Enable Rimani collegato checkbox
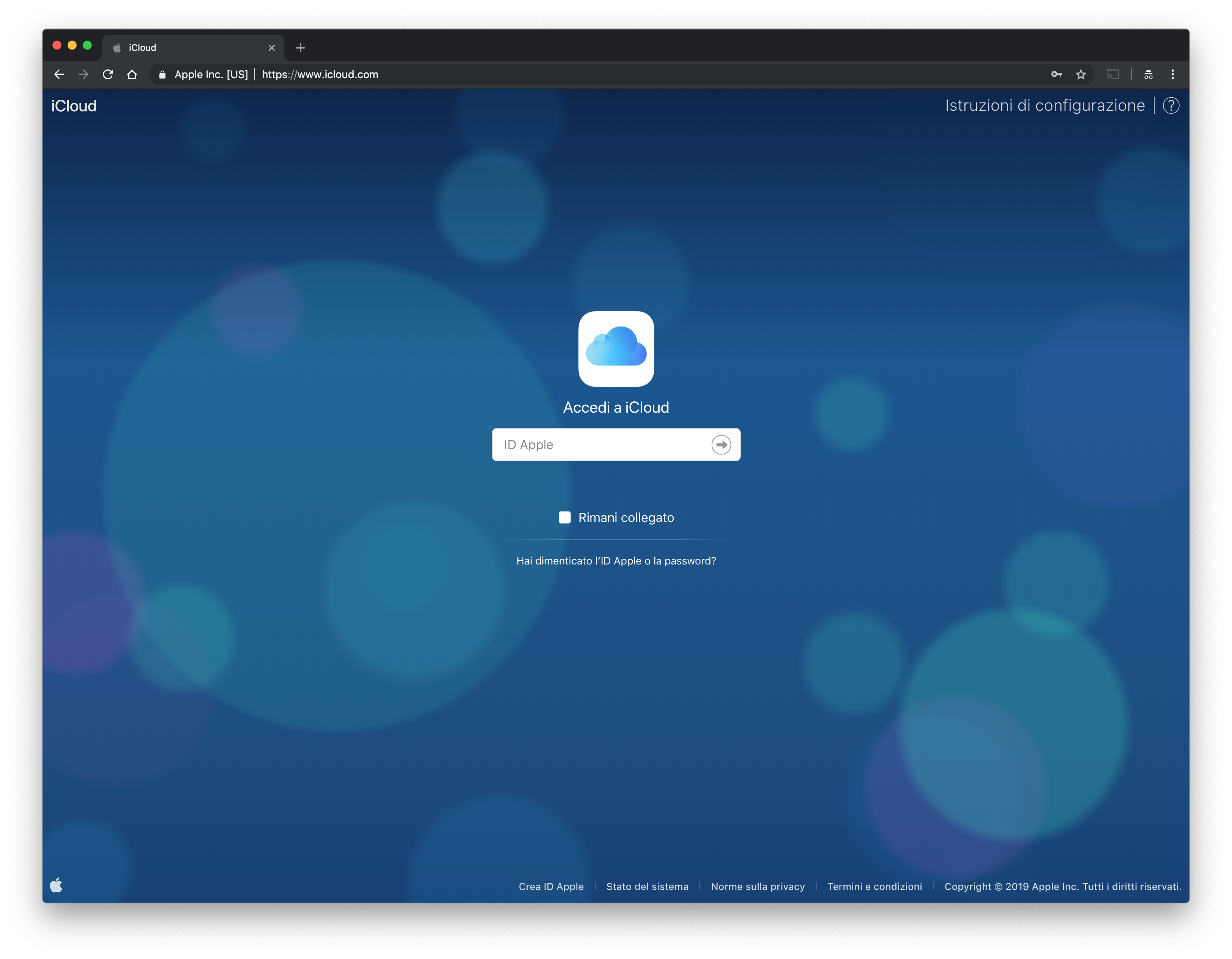 coord(565,517)
